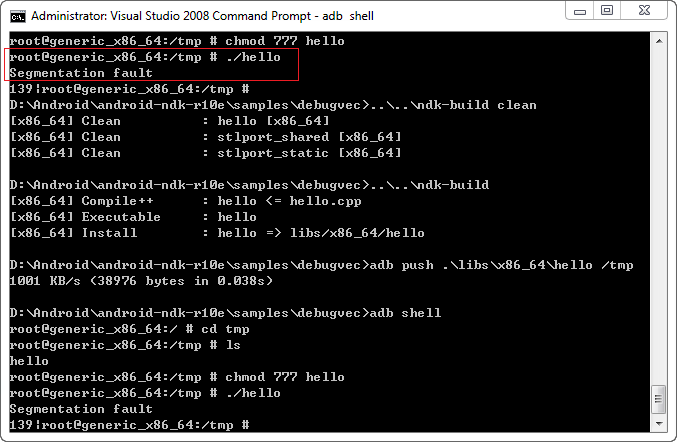Click the scrollbar up arrow
This screenshot has width=677, height=442.
click(x=659, y=41)
